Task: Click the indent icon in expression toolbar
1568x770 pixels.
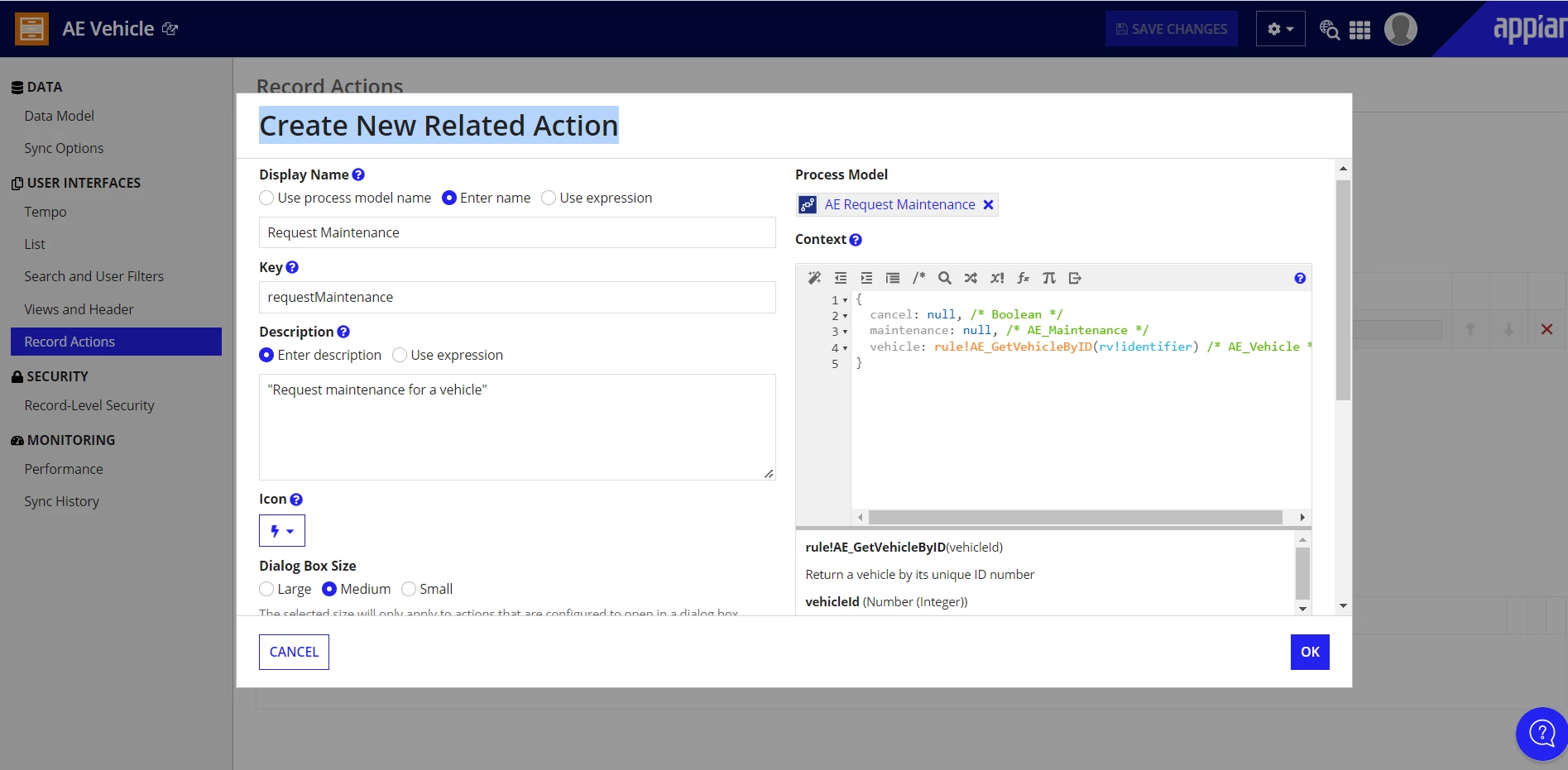Action: click(866, 278)
